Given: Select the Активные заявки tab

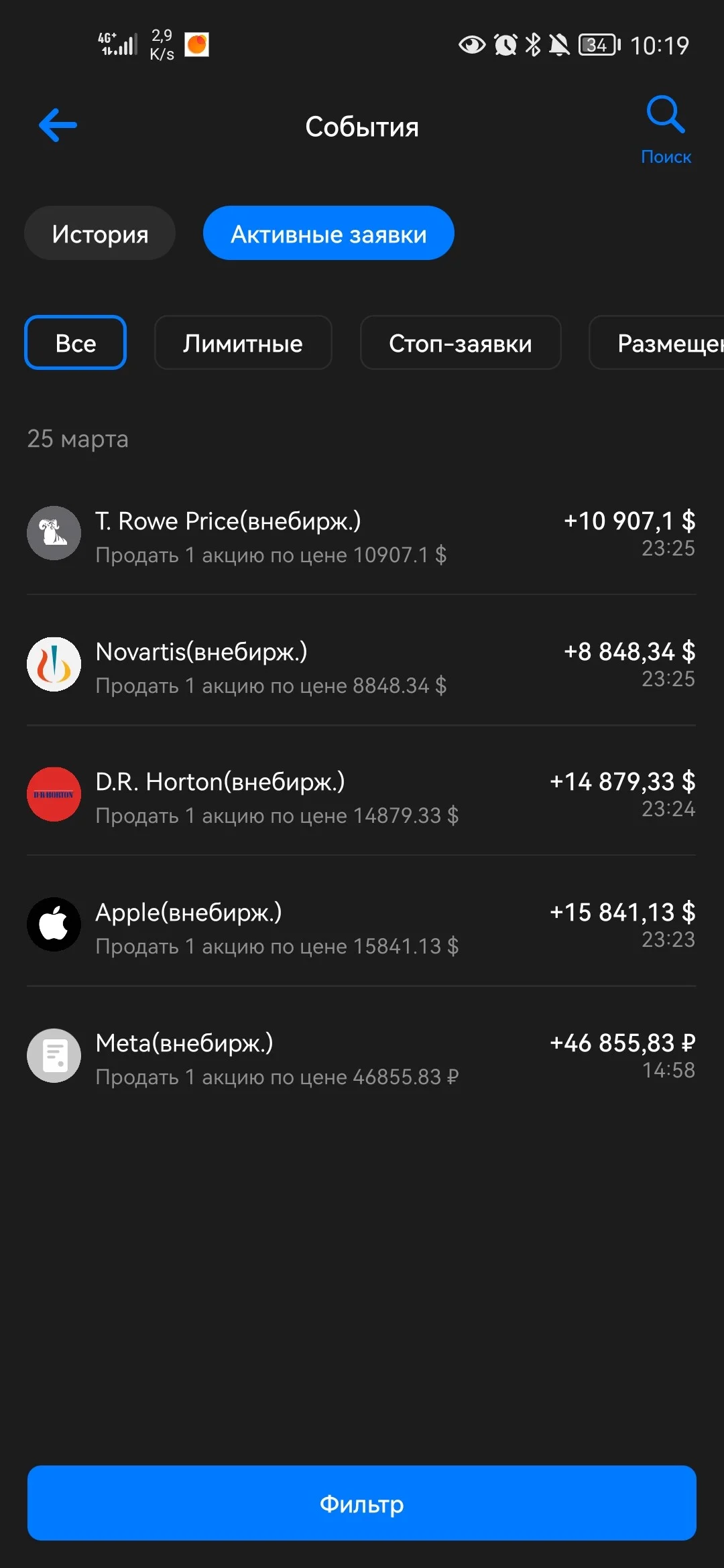Looking at the screenshot, I should coord(328,233).
